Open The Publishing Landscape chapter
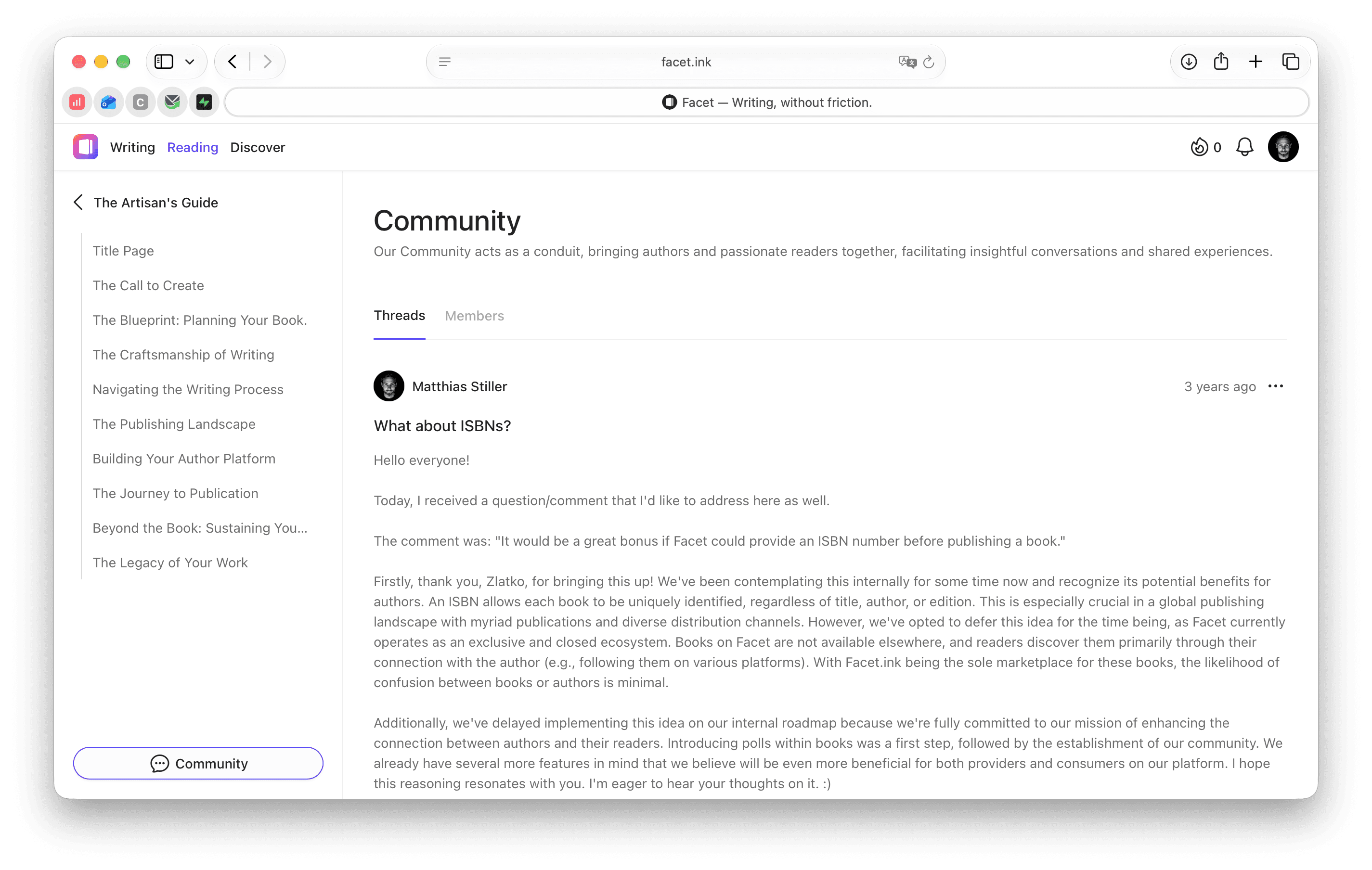This screenshot has height=870, width=1372. 174,424
